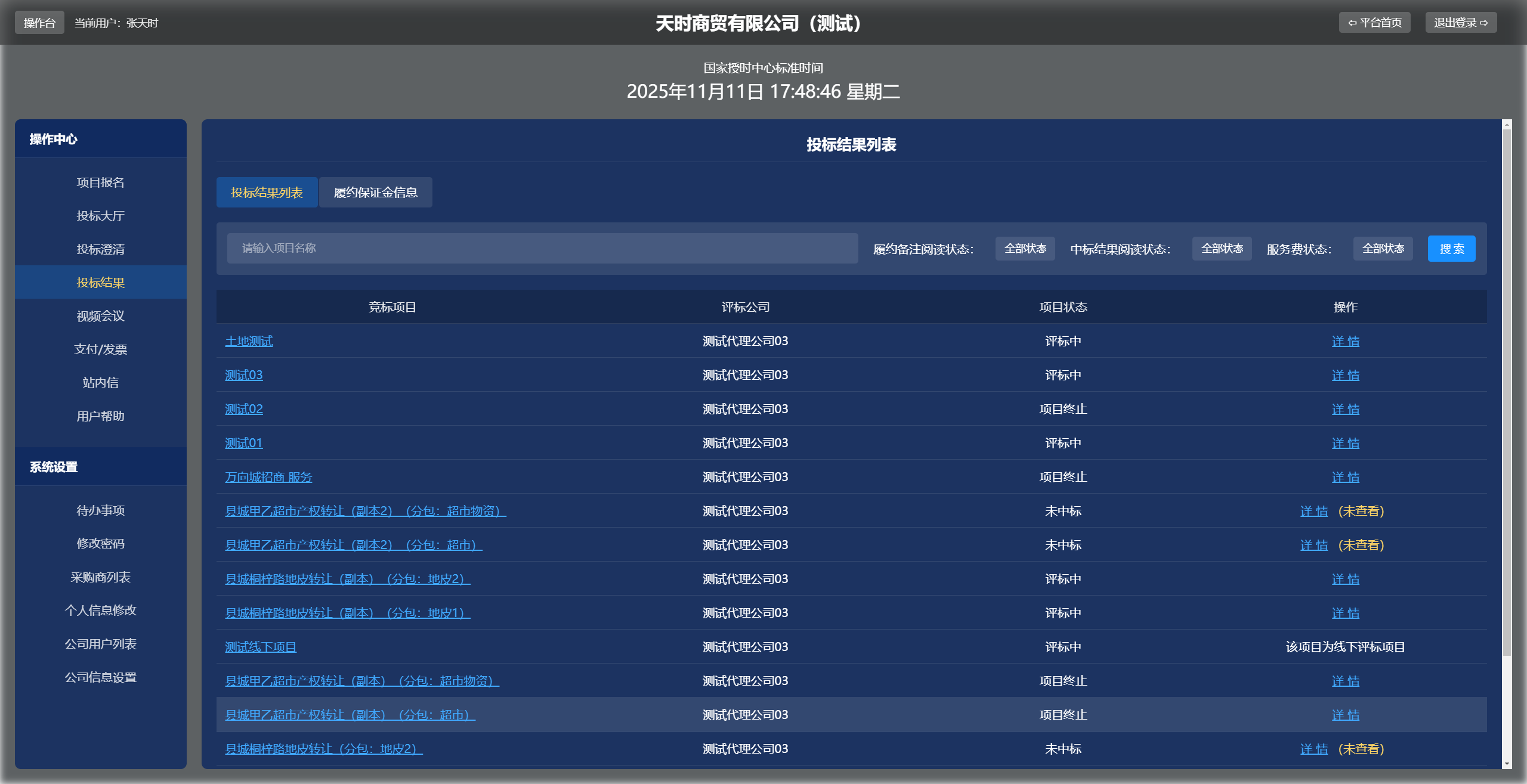Open the 土地测试 project link
Screen dimensions: 1527x784
249,341
